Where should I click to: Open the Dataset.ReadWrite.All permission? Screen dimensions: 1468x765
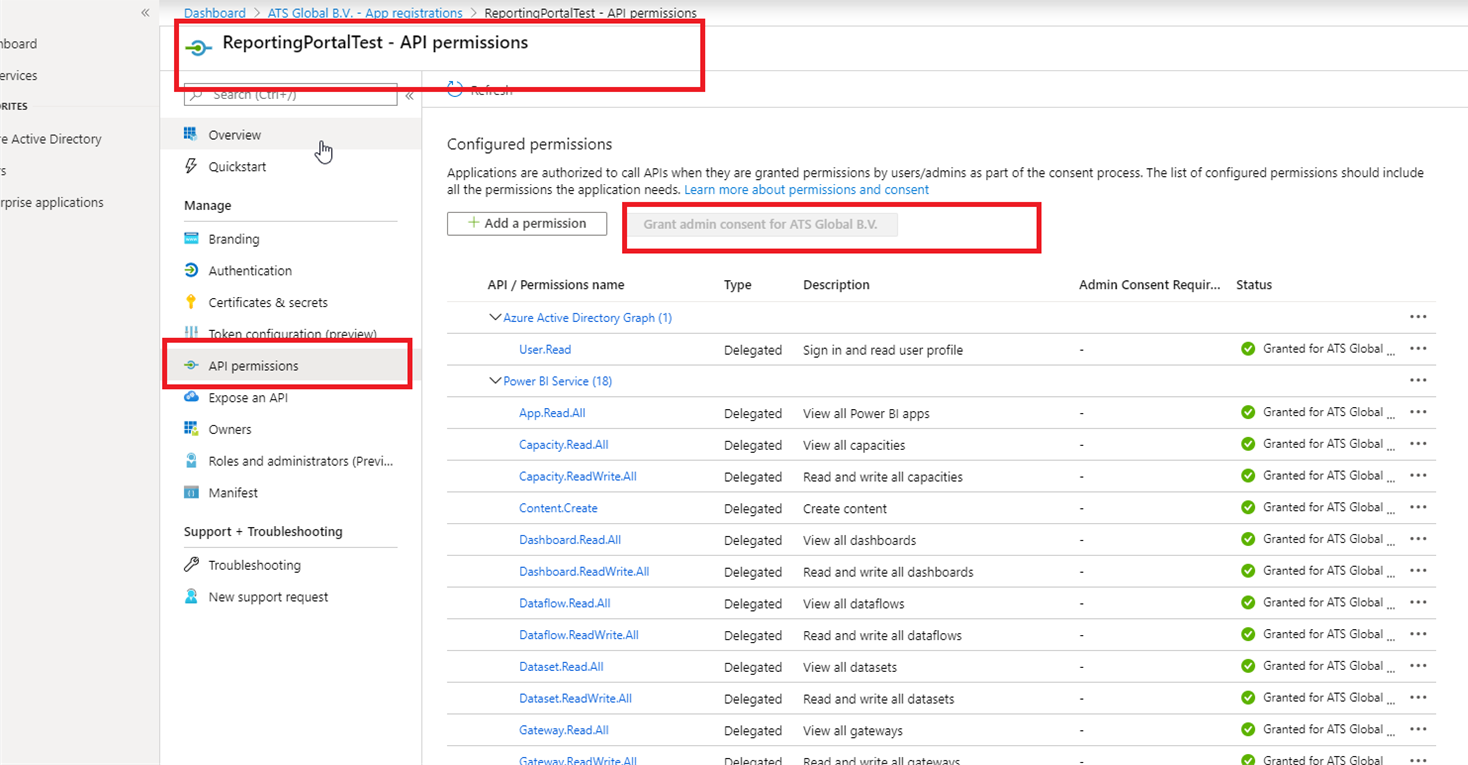(x=576, y=699)
